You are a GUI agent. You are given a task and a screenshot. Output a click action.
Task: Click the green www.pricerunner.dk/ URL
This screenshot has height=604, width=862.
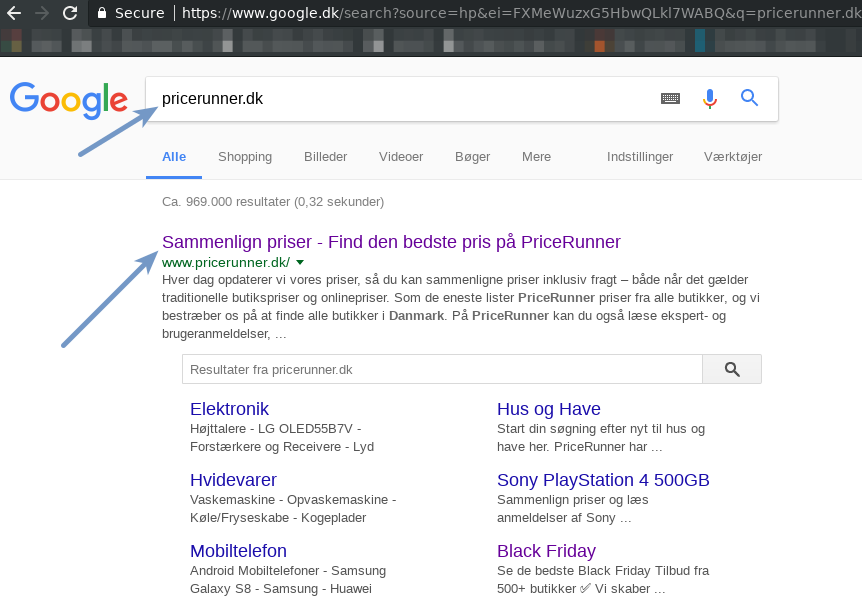(226, 263)
